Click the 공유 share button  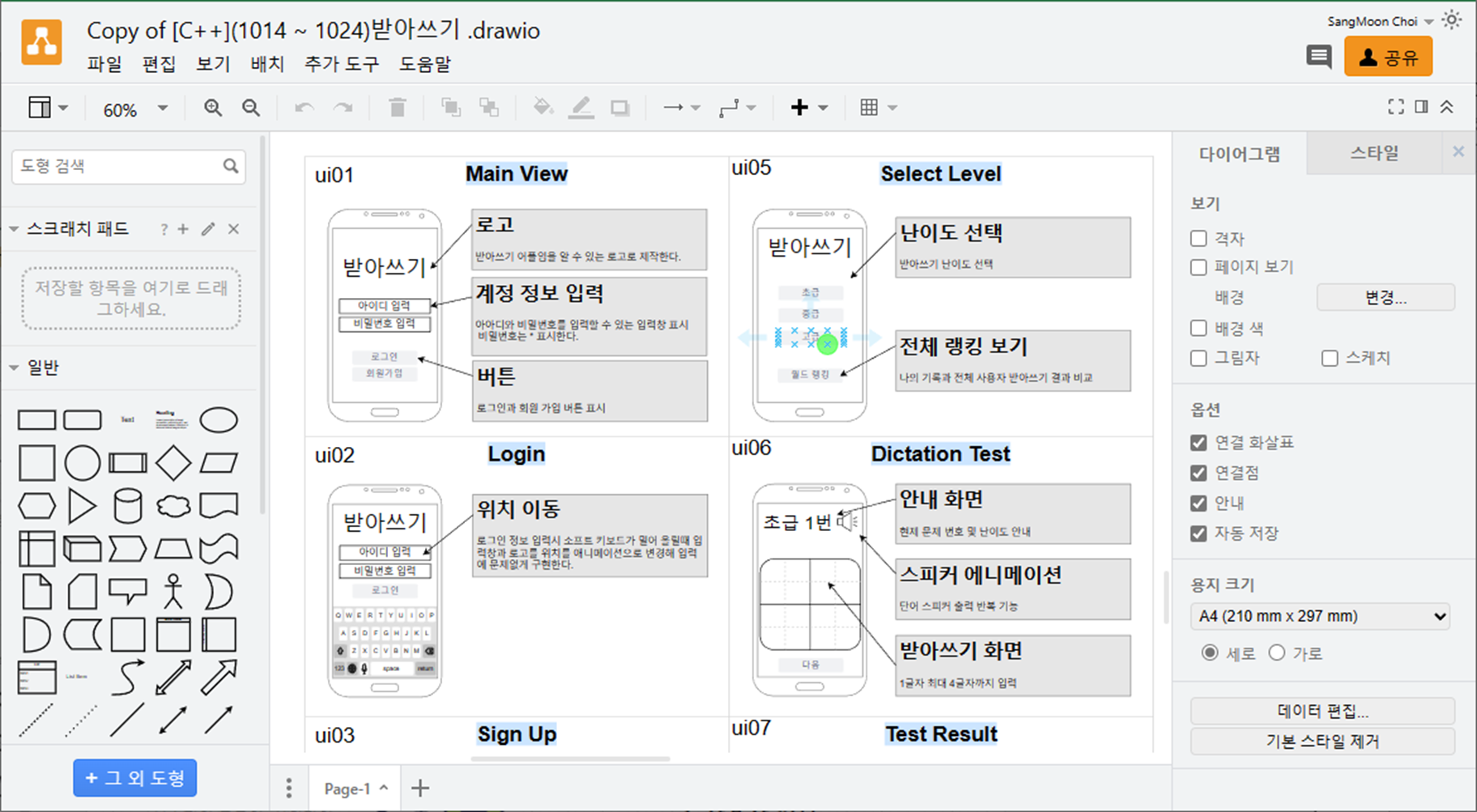[x=1388, y=57]
